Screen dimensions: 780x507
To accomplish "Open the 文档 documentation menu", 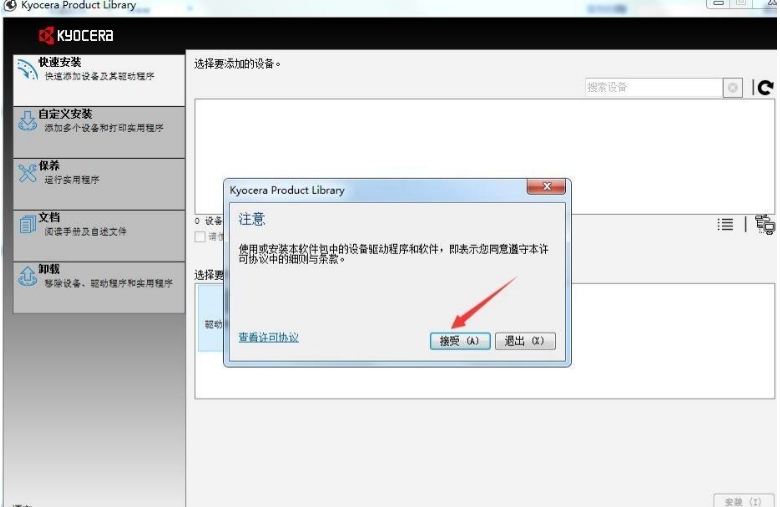I will pyautogui.click(x=99, y=236).
